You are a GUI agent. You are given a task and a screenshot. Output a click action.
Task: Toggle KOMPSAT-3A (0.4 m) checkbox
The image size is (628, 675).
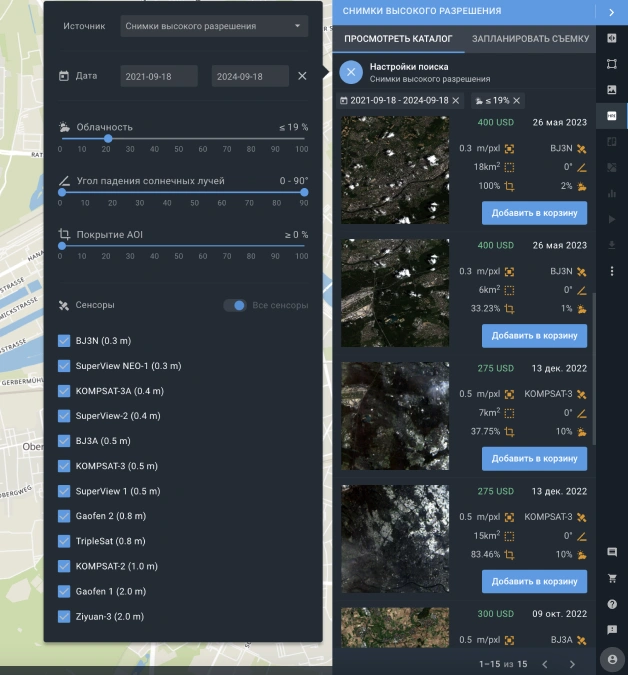pyautogui.click(x=64, y=391)
